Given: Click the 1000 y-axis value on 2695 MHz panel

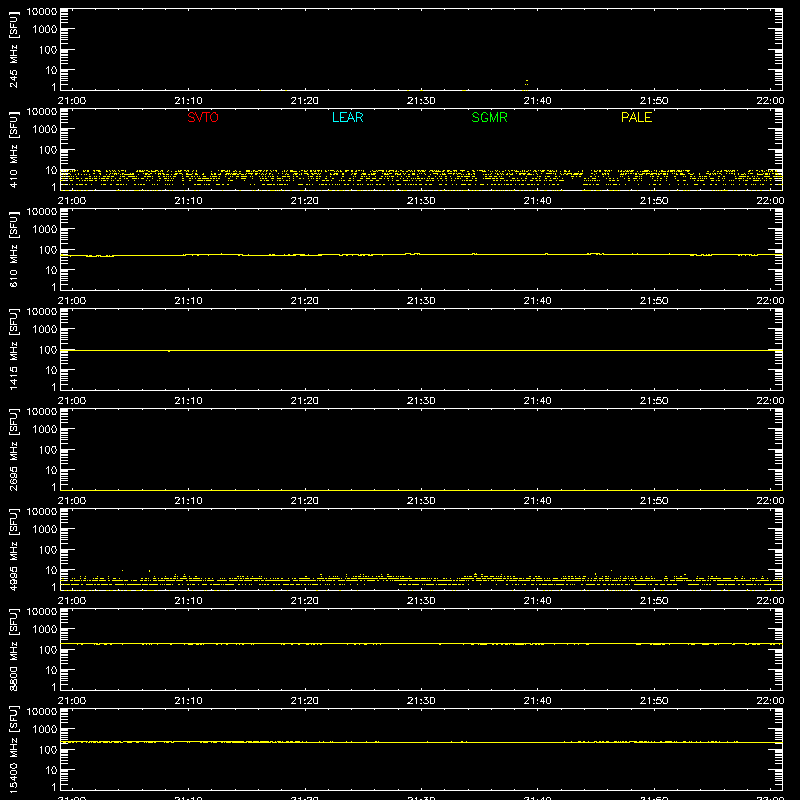Looking at the screenshot, I should 45,430.
